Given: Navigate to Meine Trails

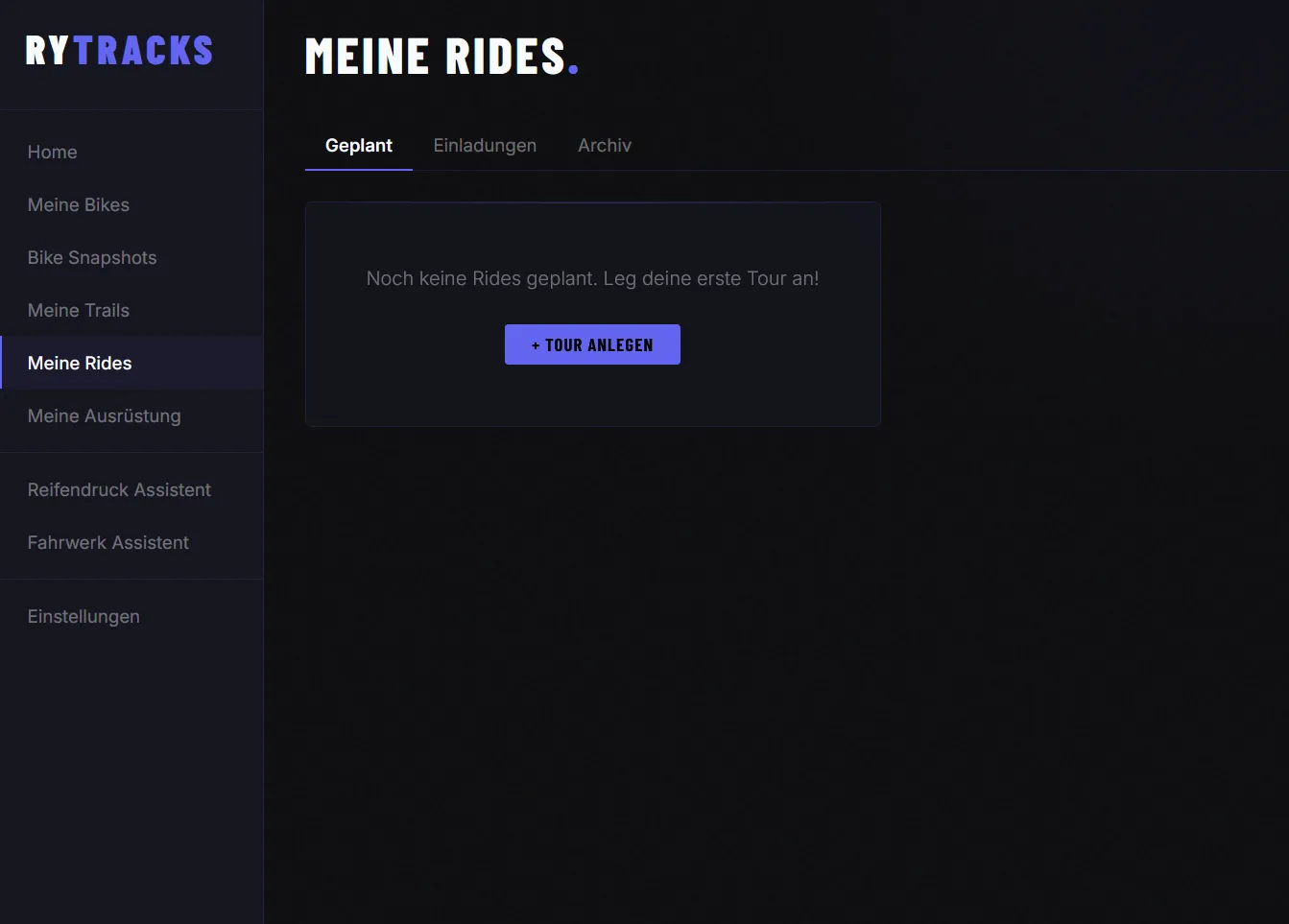Looking at the screenshot, I should 78,310.
